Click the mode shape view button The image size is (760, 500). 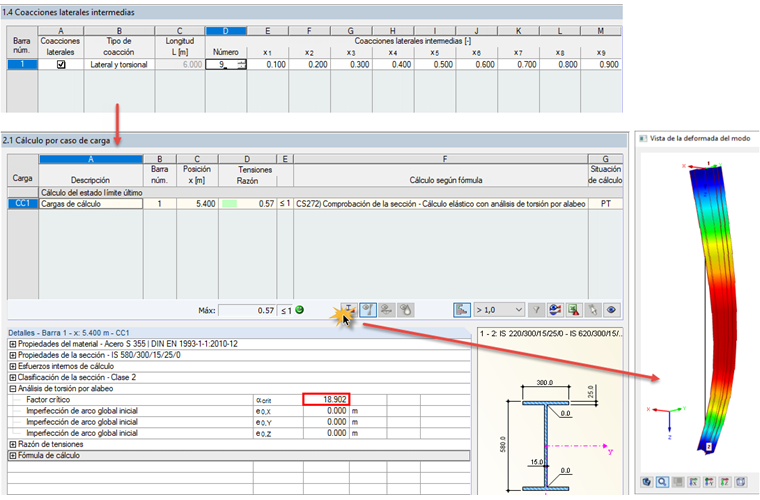(368, 310)
